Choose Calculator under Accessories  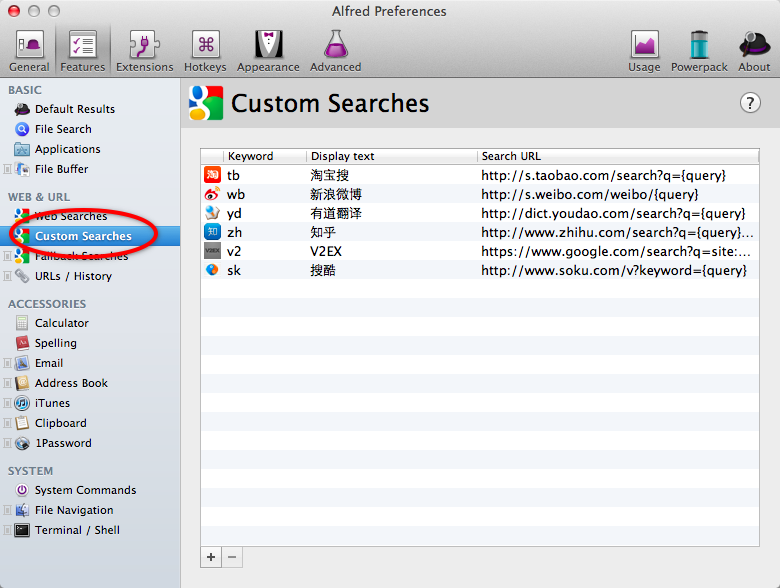point(61,323)
